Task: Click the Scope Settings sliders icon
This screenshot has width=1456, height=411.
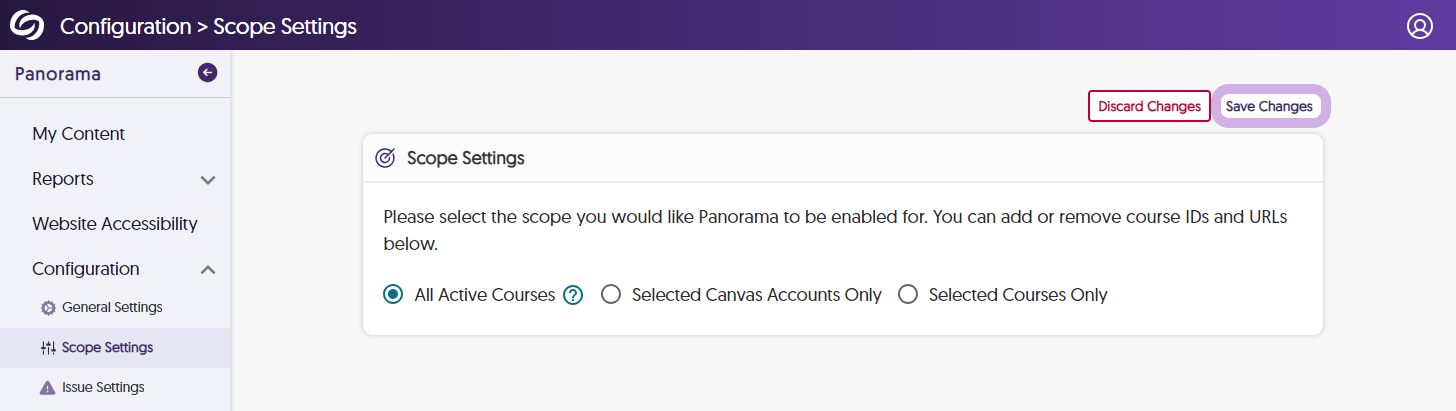Action: pyautogui.click(x=47, y=348)
